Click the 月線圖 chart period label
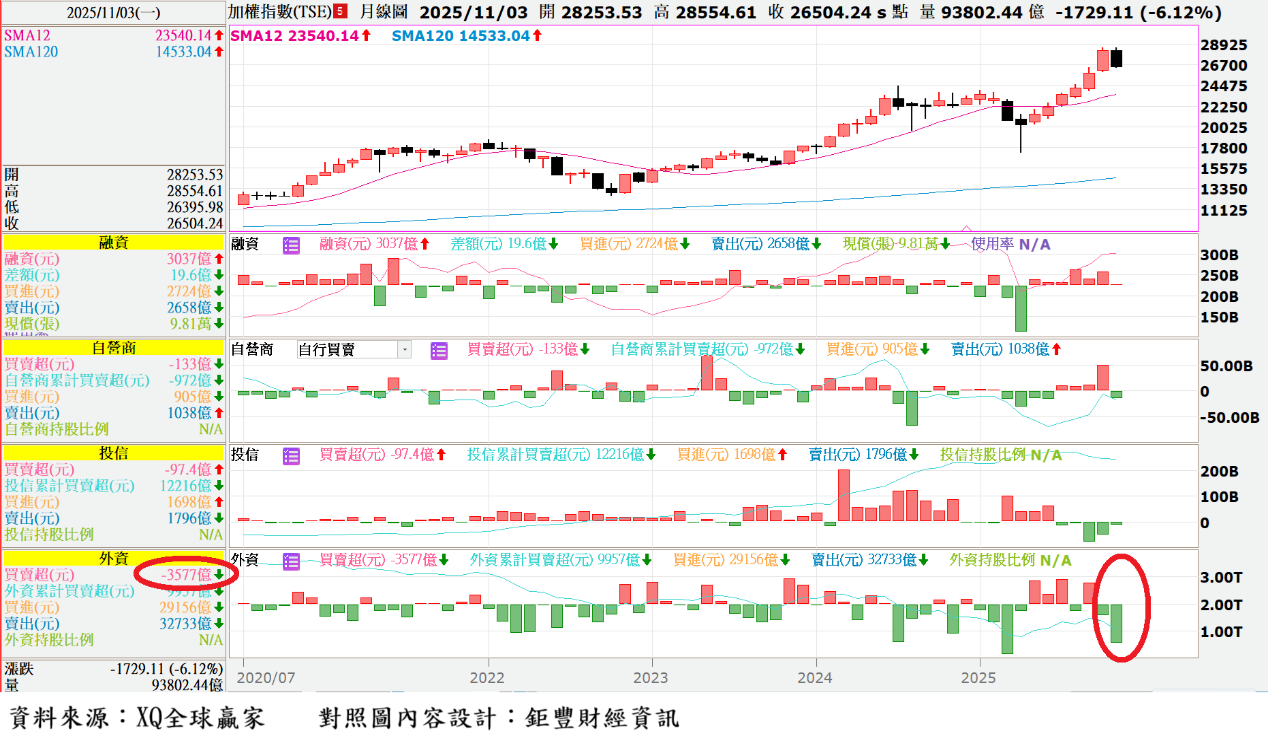The image size is (1268, 741). click(x=382, y=12)
